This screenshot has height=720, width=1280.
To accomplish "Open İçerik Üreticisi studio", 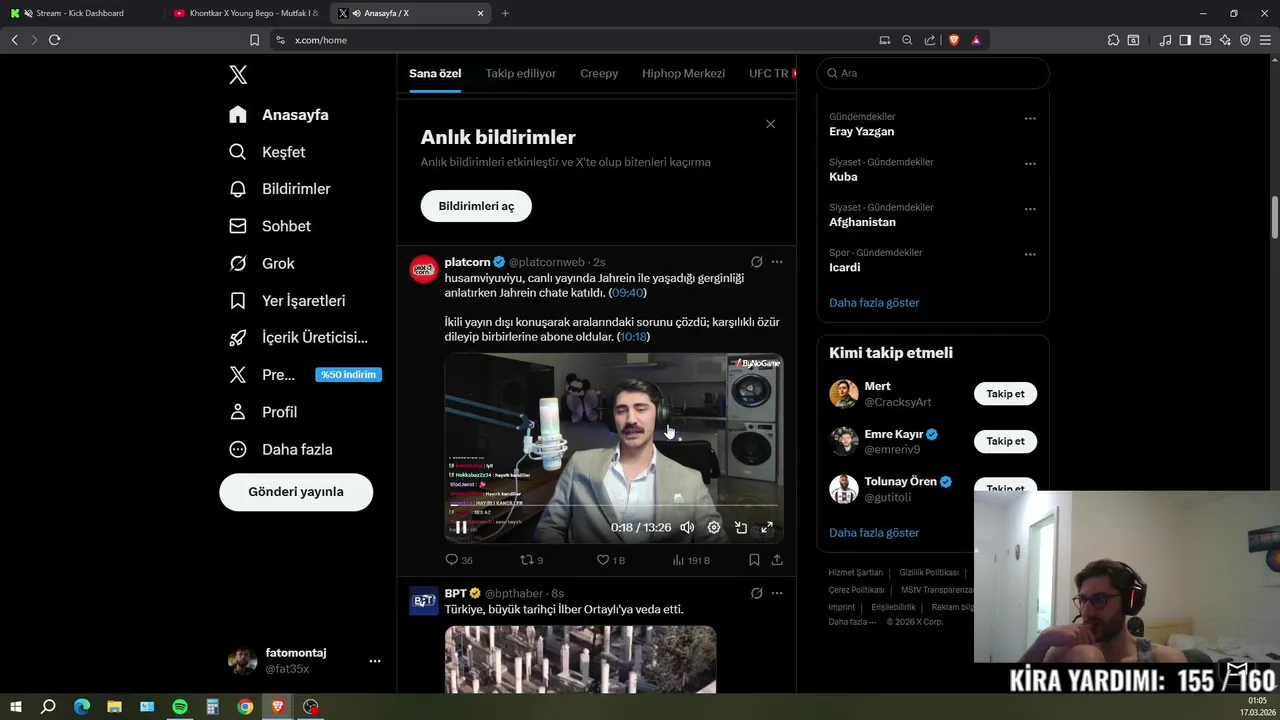I will pyautogui.click(x=298, y=337).
